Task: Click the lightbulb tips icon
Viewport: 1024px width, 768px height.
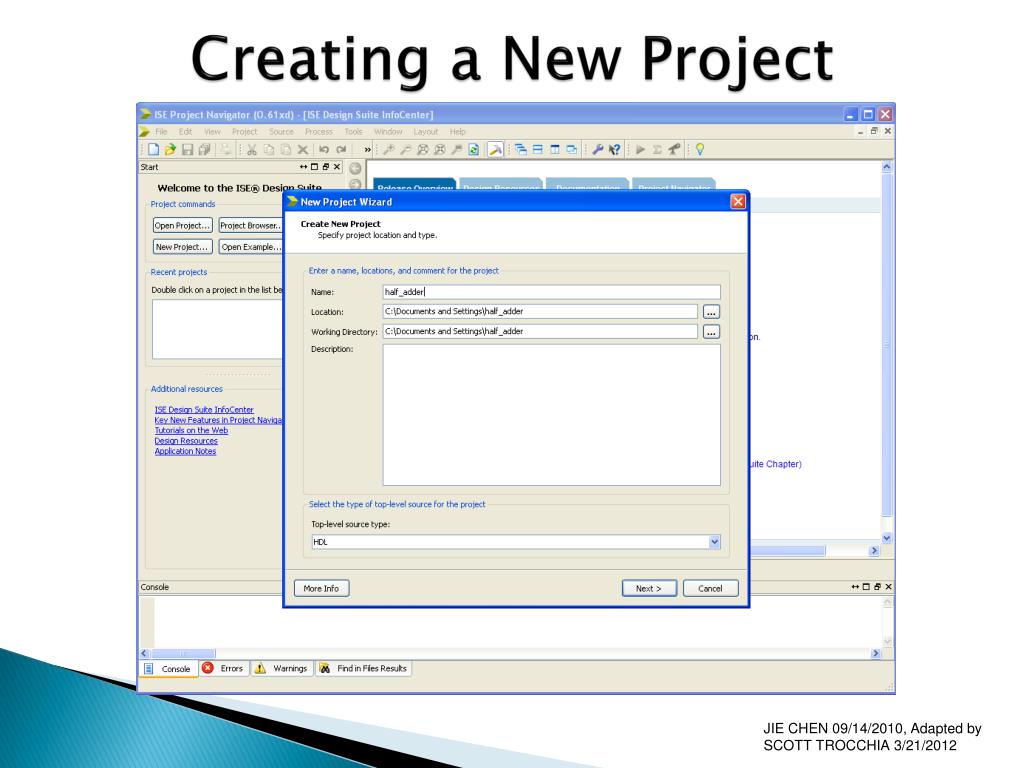Action: pos(700,150)
